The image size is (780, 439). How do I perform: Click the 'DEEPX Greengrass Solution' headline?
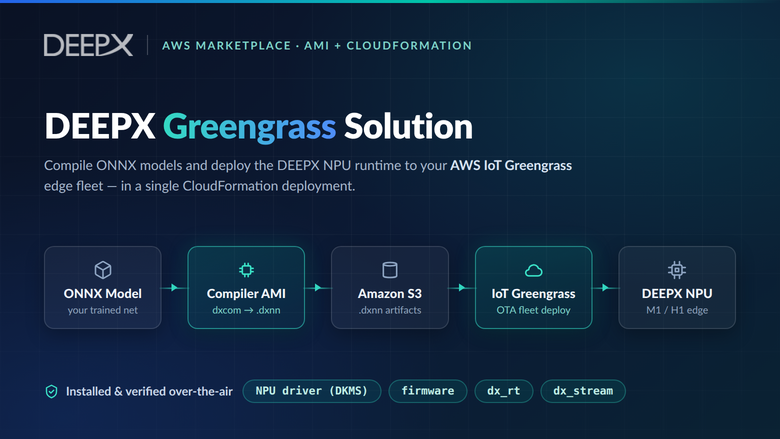click(258, 127)
